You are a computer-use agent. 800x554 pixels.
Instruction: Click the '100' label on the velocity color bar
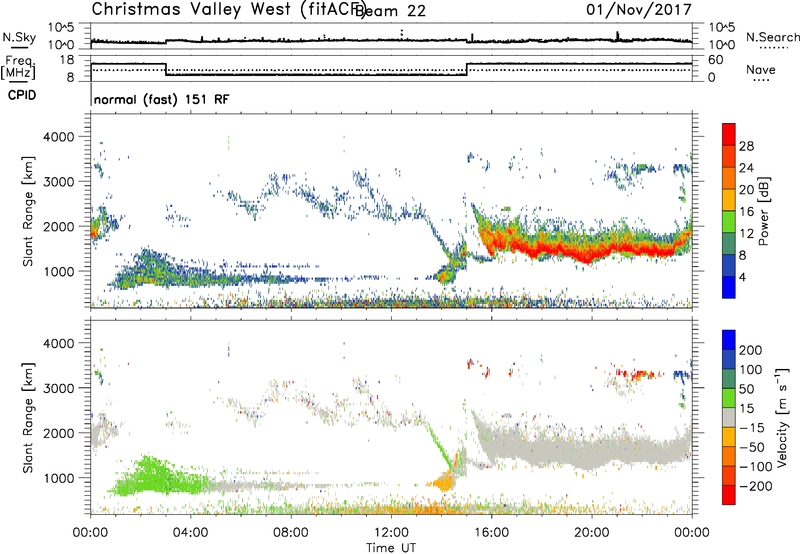pos(751,370)
